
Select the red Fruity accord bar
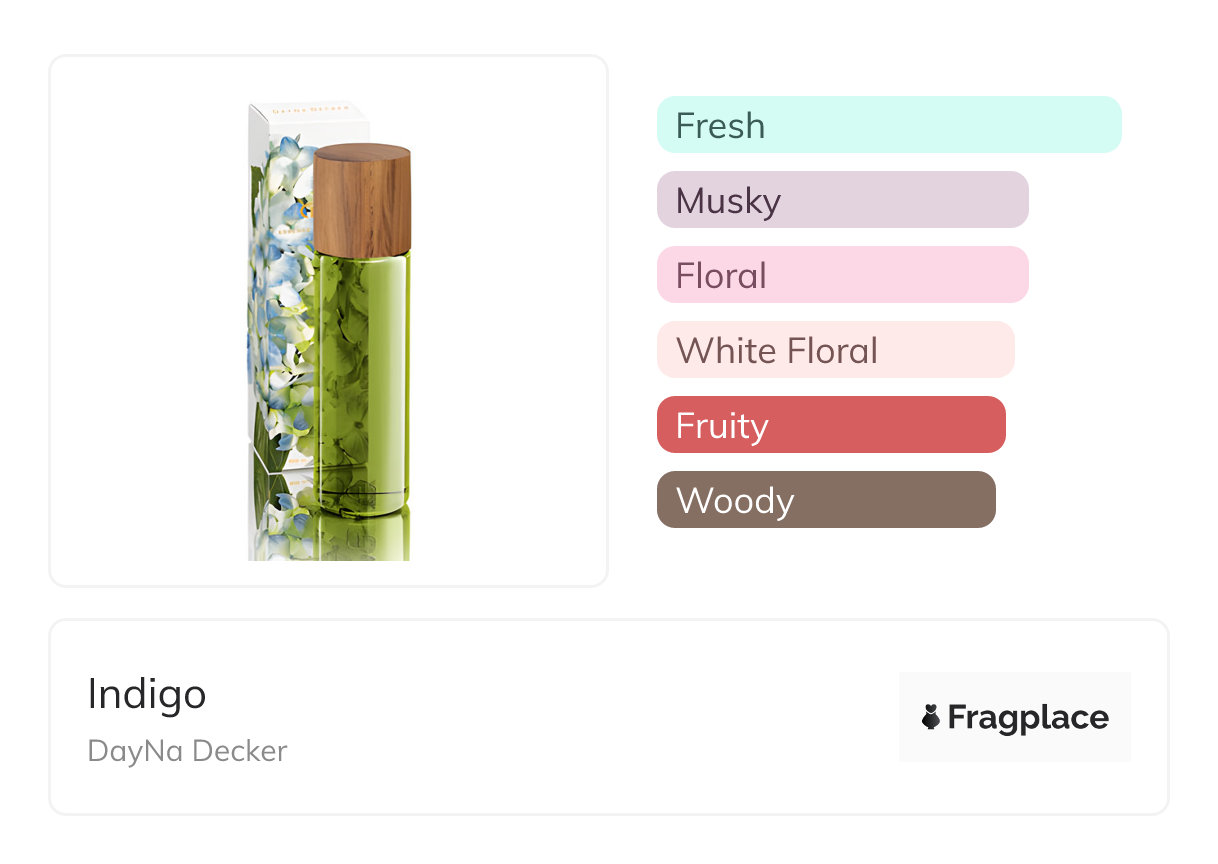point(830,425)
